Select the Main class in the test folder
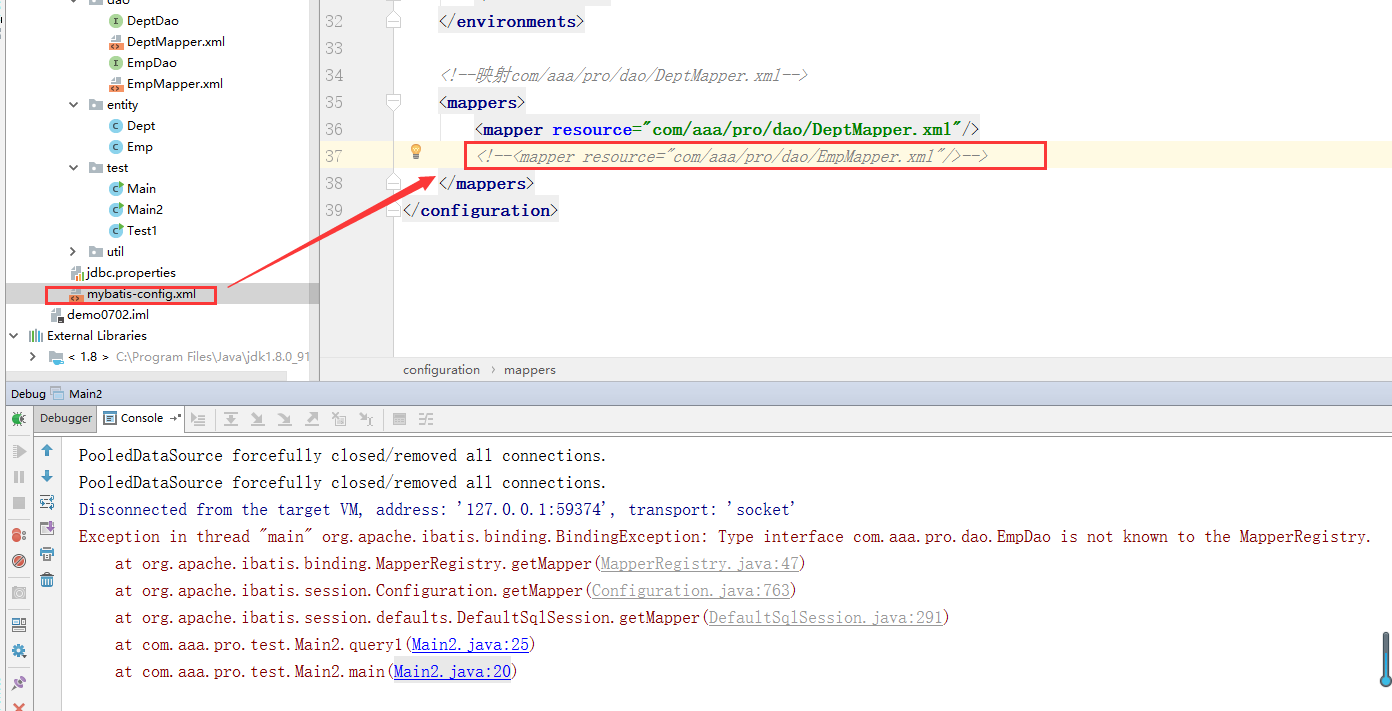The height and width of the screenshot is (711, 1392). [x=141, y=189]
